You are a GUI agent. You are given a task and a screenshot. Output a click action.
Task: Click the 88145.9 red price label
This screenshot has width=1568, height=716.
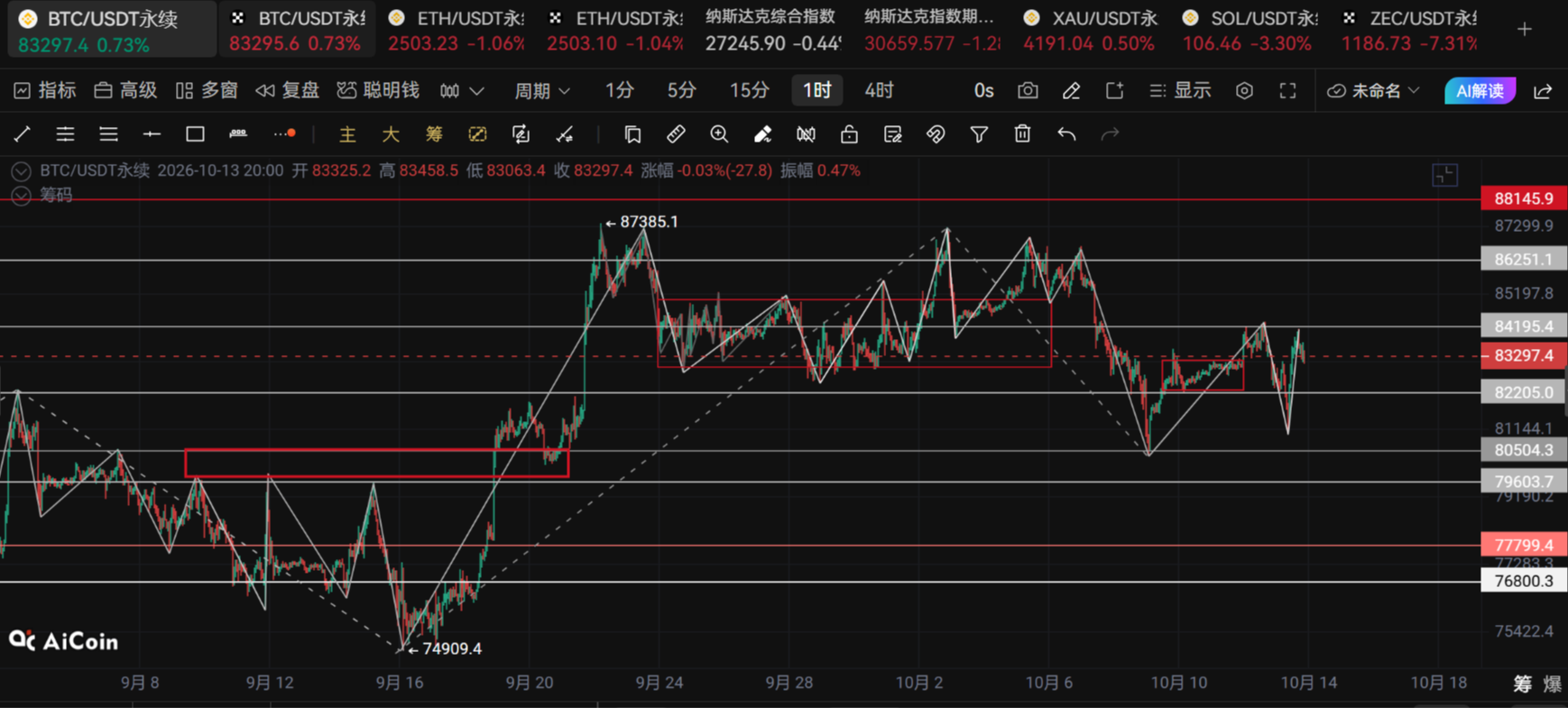point(1524,198)
